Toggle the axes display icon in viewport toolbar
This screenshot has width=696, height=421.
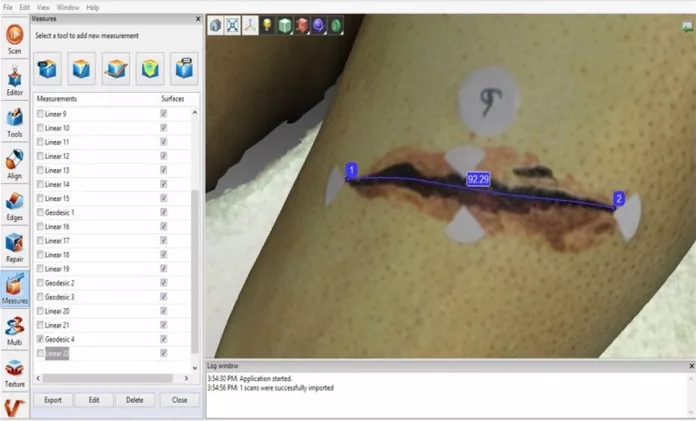pos(250,26)
